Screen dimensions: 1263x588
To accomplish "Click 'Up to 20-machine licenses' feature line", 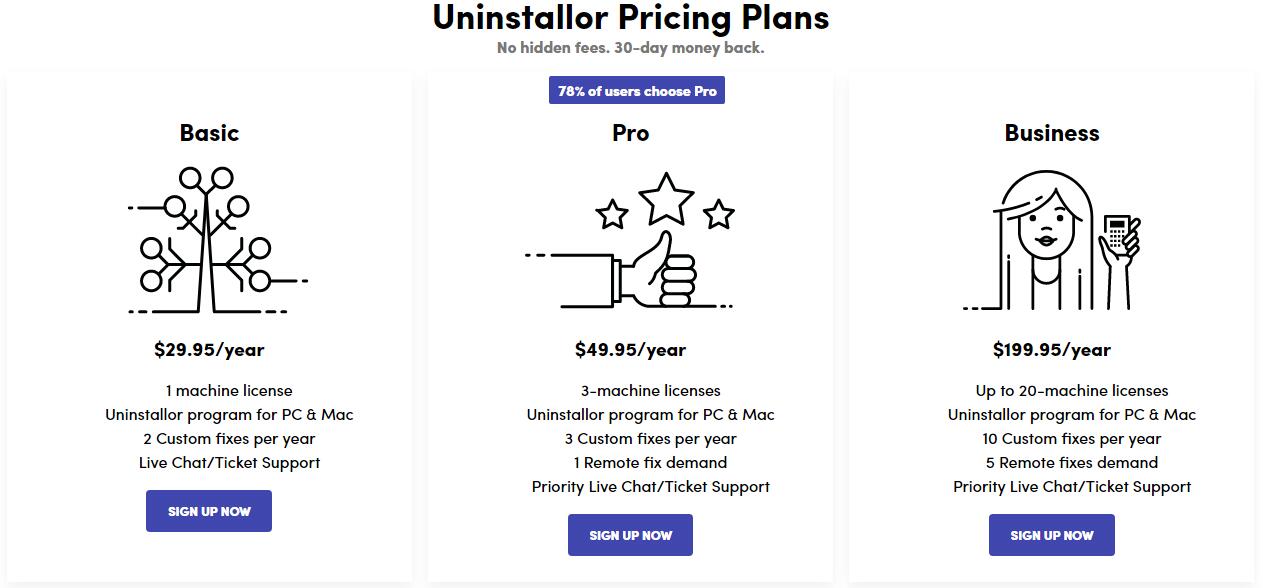I will tap(1072, 391).
